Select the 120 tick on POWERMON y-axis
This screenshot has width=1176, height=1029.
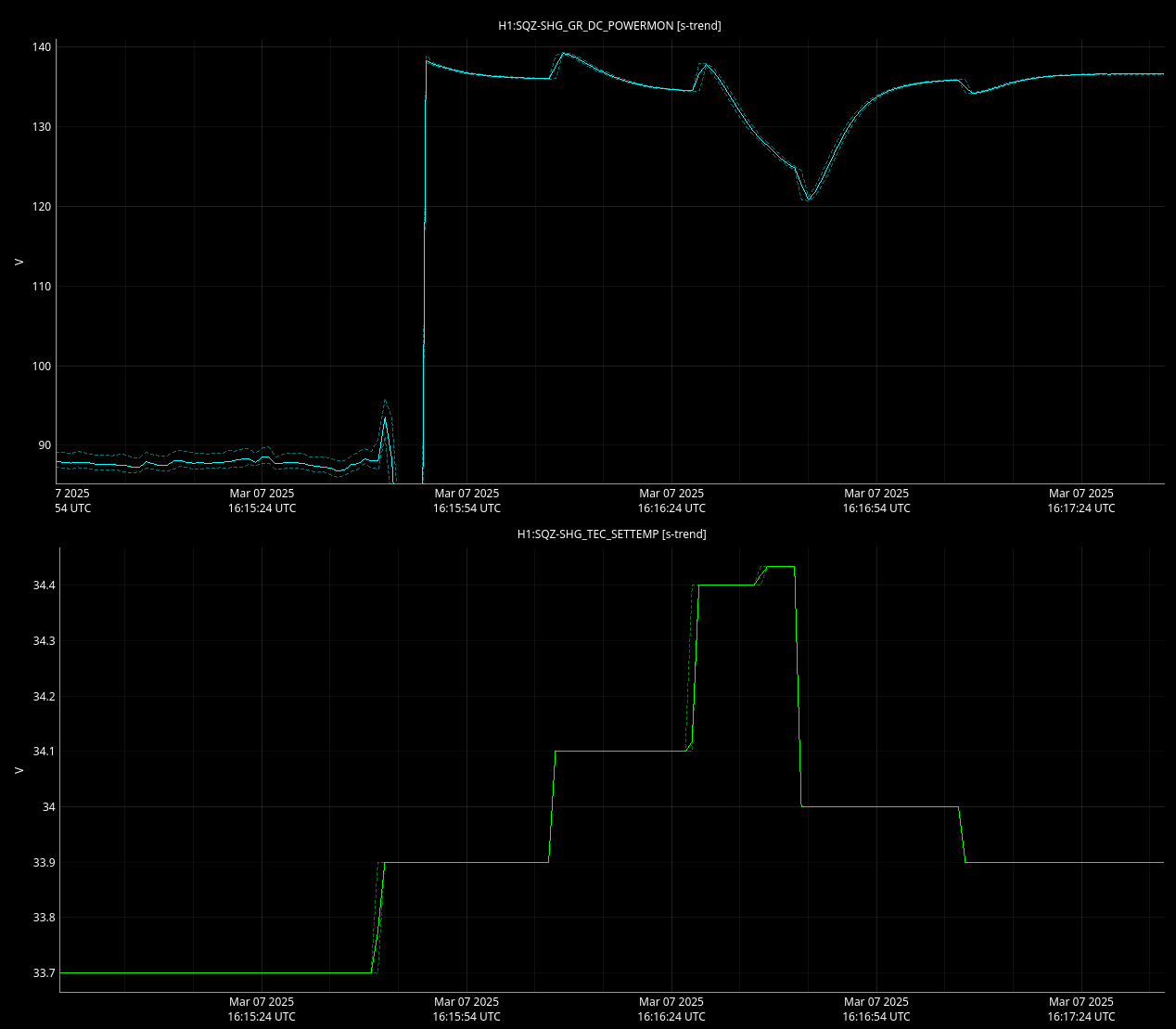tap(42, 207)
